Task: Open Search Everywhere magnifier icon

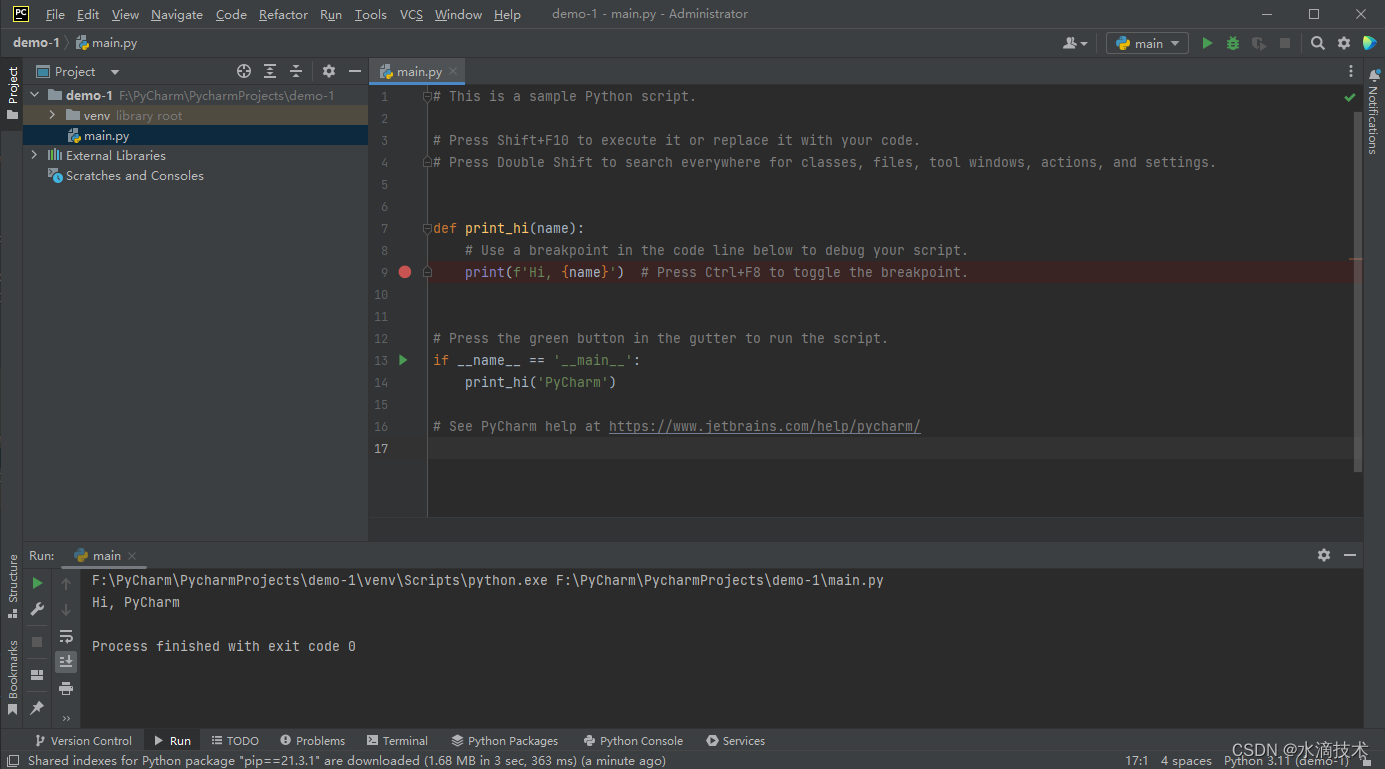Action: click(x=1318, y=43)
